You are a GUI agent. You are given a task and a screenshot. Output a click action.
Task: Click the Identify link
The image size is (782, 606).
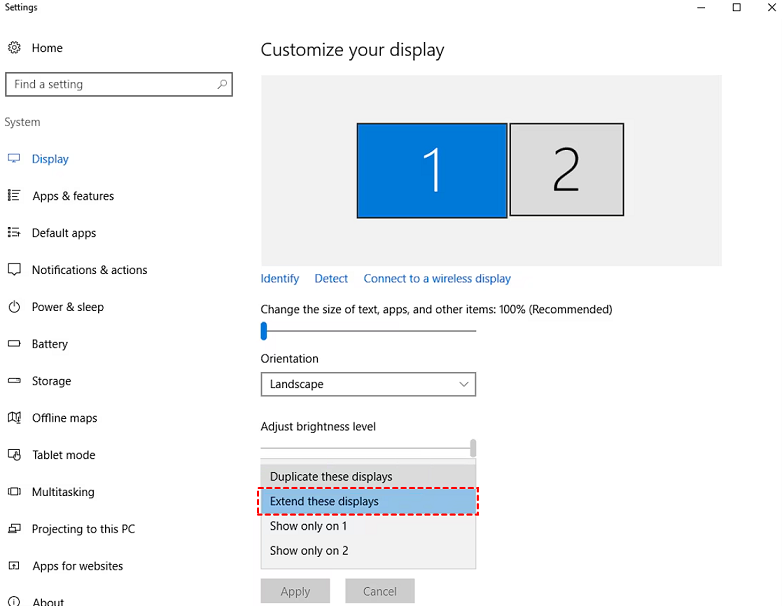click(x=280, y=279)
